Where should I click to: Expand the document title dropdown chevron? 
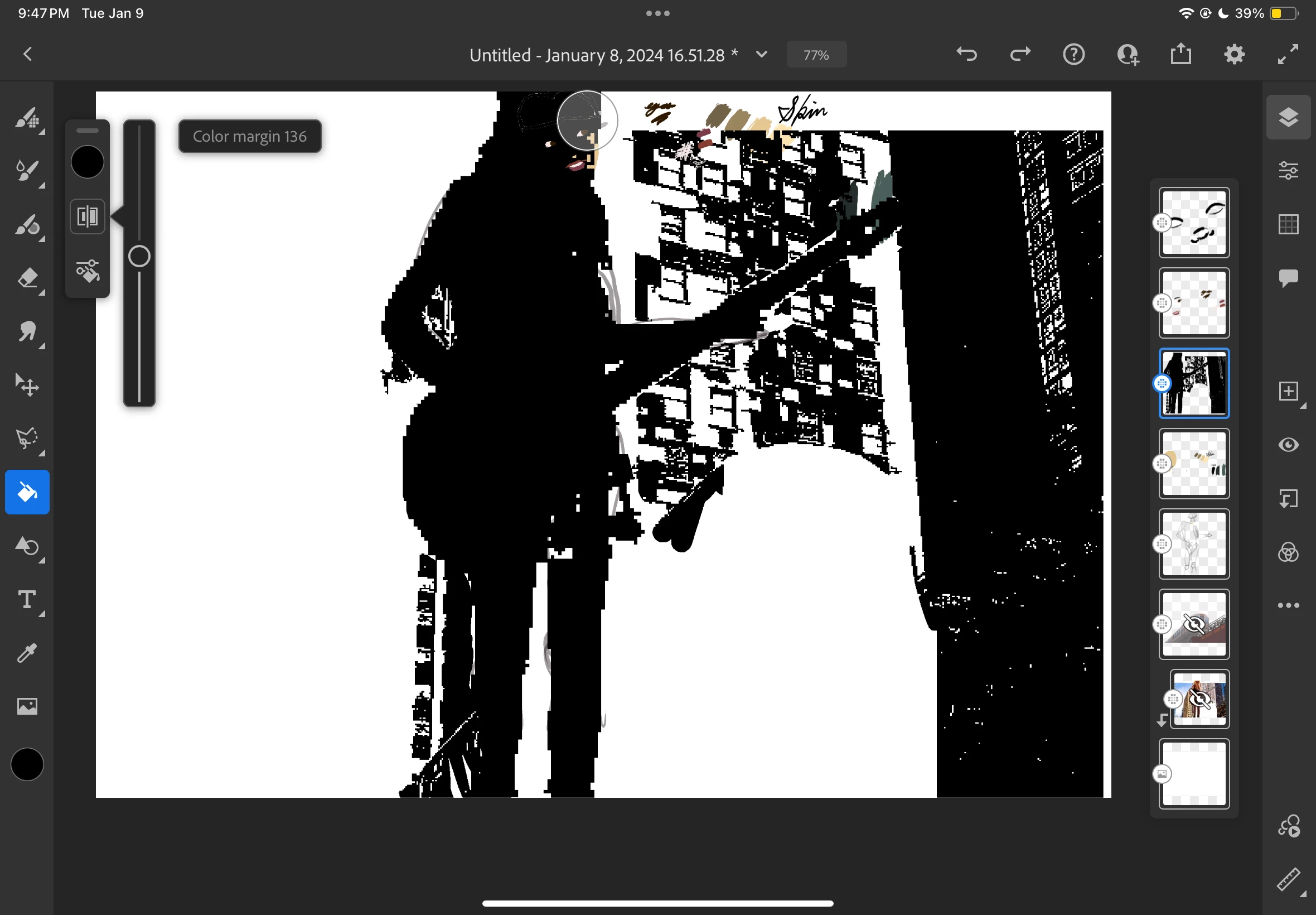coord(761,55)
